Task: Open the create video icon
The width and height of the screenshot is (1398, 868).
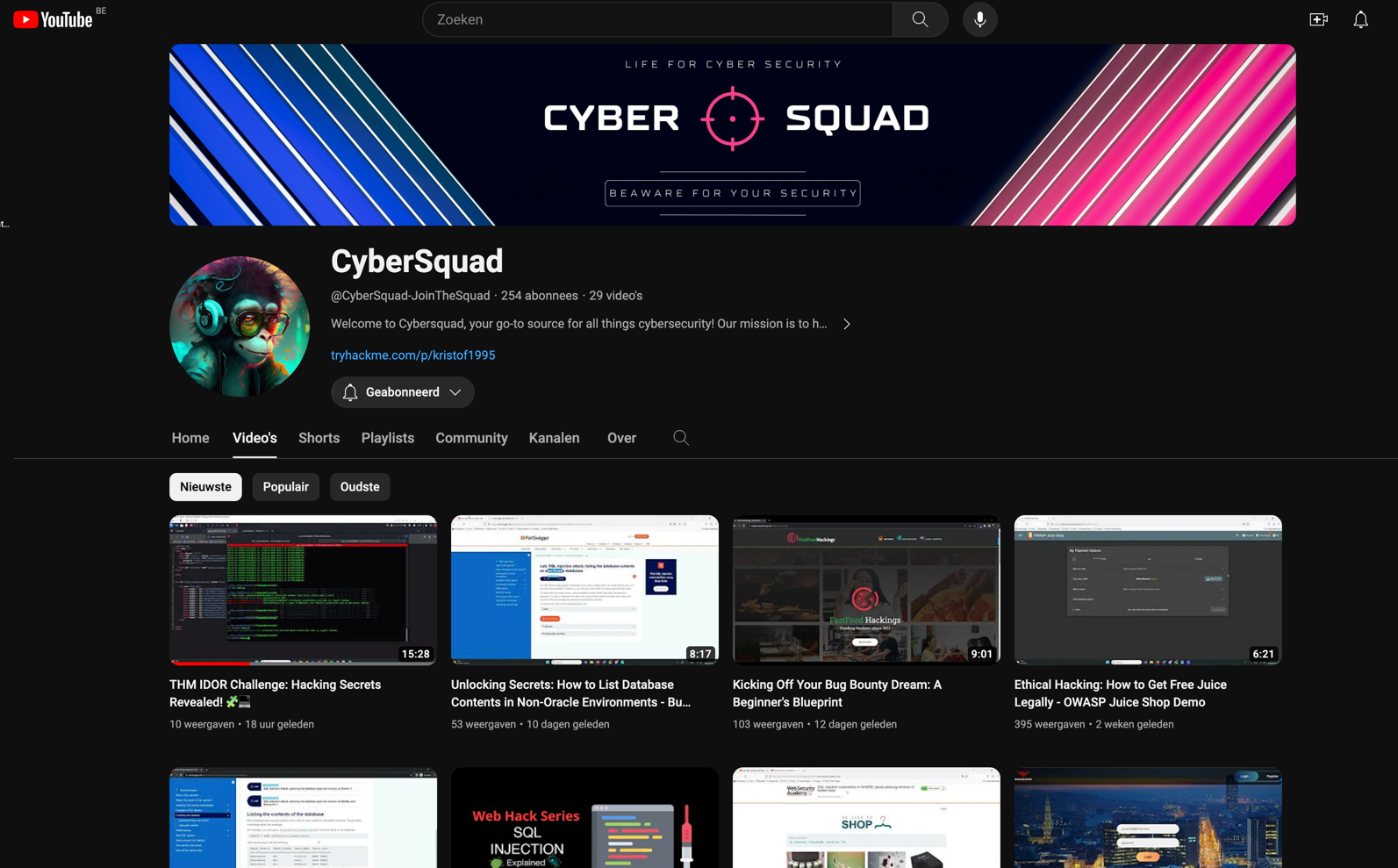Action: tap(1318, 19)
